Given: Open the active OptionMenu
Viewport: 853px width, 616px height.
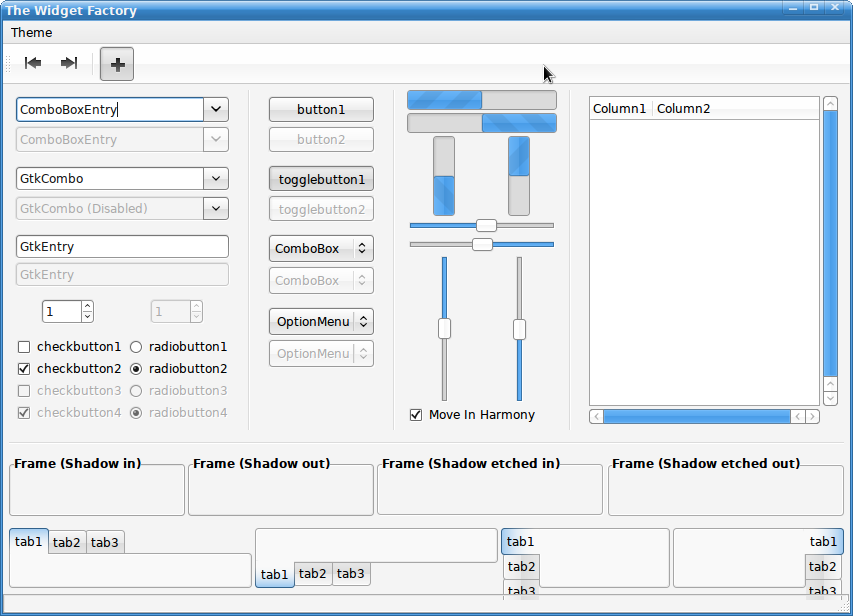Looking at the screenshot, I should (x=322, y=322).
